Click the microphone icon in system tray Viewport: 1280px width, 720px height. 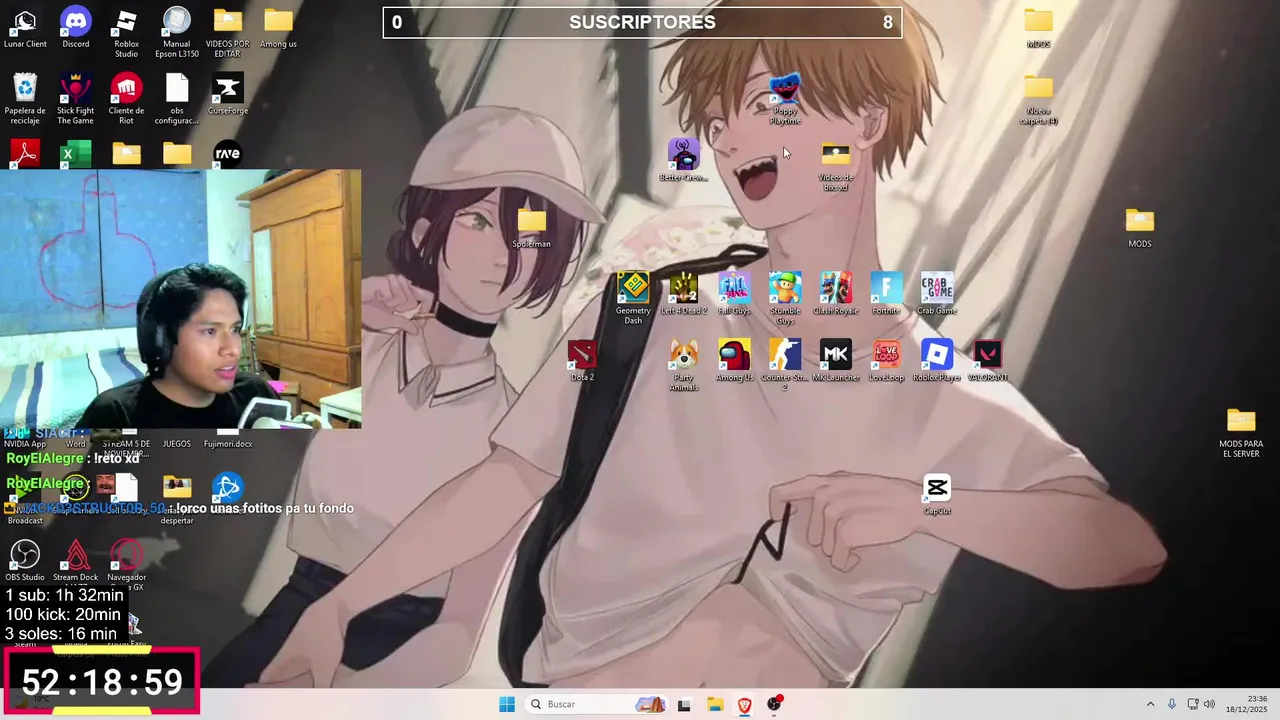[1172, 704]
